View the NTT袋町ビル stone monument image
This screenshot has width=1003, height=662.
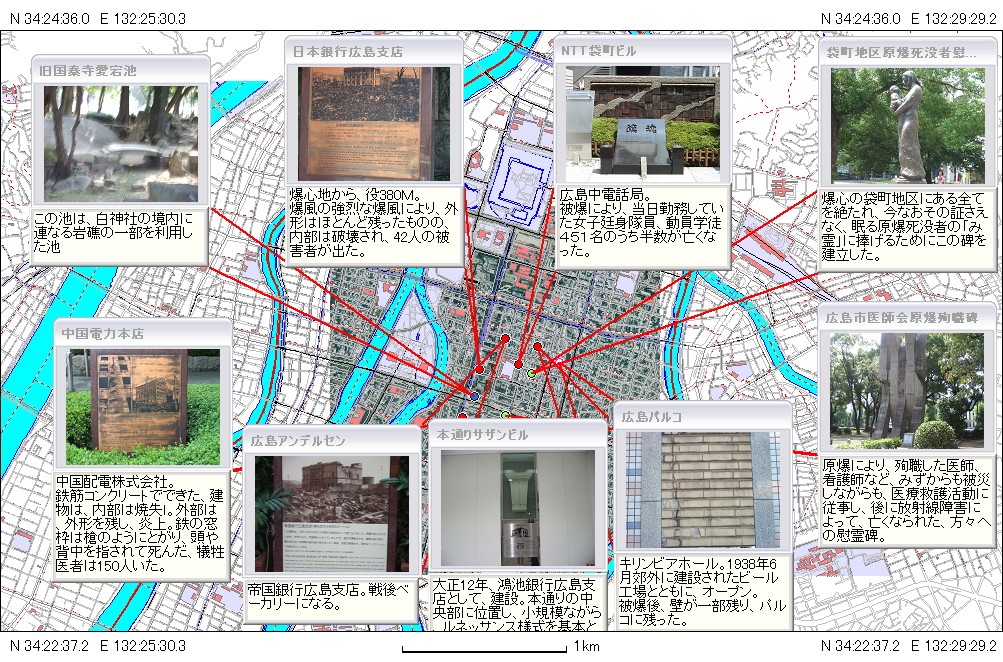640,123
